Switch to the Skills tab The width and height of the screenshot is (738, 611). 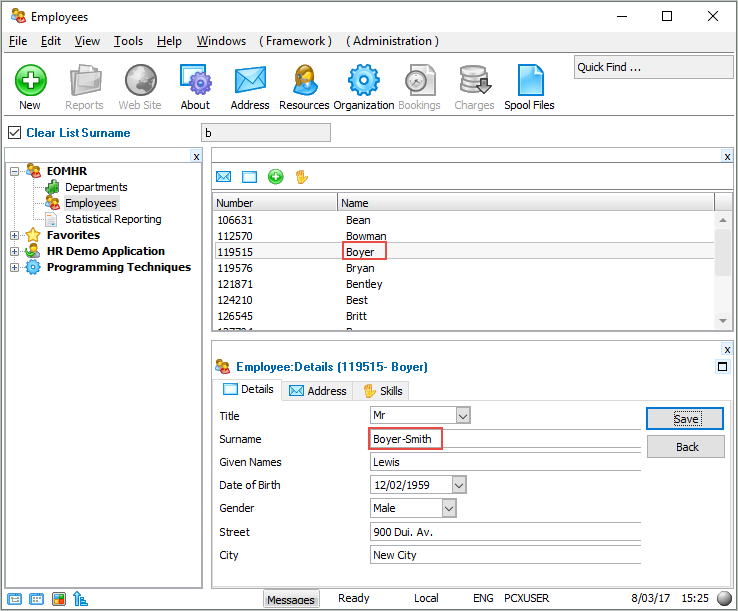(x=384, y=391)
